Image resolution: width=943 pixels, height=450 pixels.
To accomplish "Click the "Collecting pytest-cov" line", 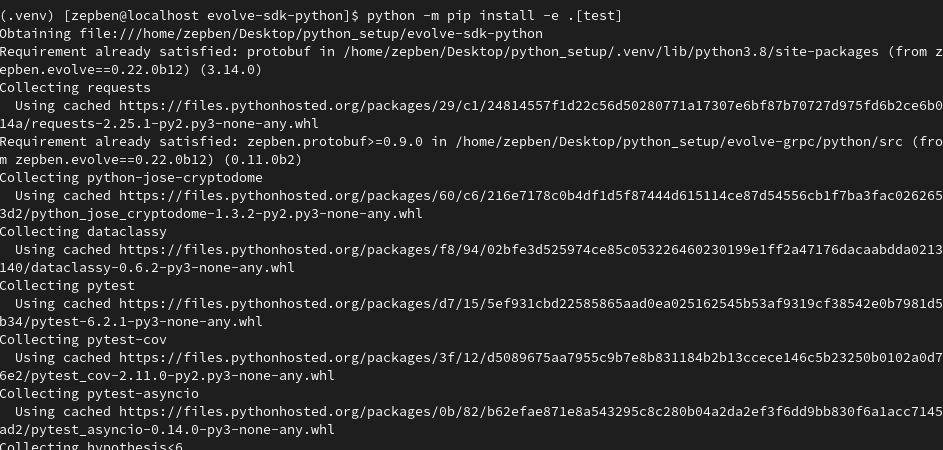I will [83, 340].
